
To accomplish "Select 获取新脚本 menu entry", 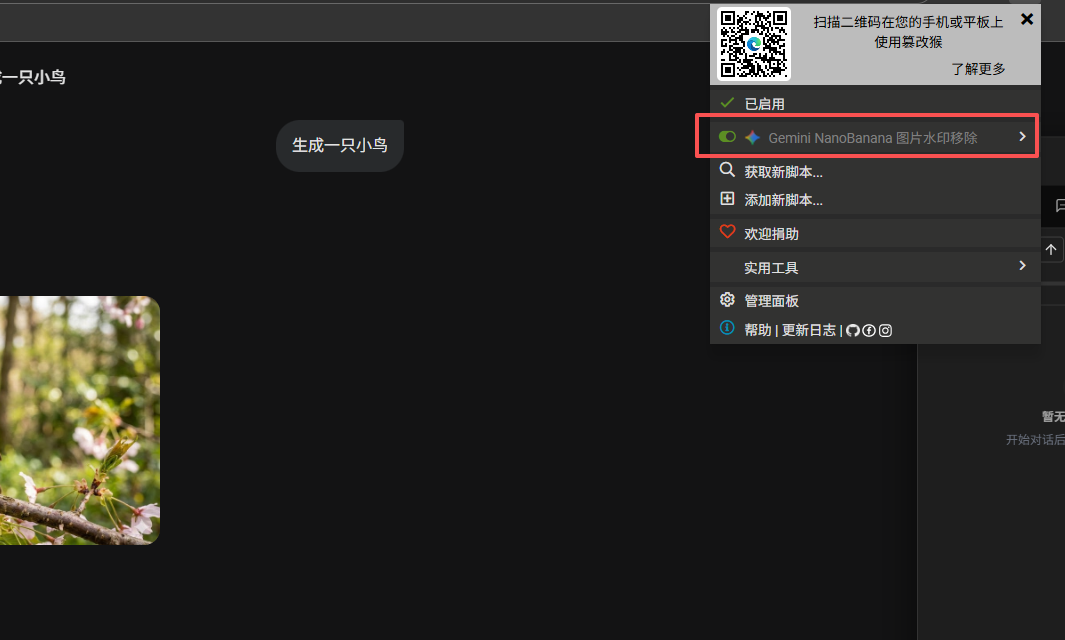I will pyautogui.click(x=783, y=172).
